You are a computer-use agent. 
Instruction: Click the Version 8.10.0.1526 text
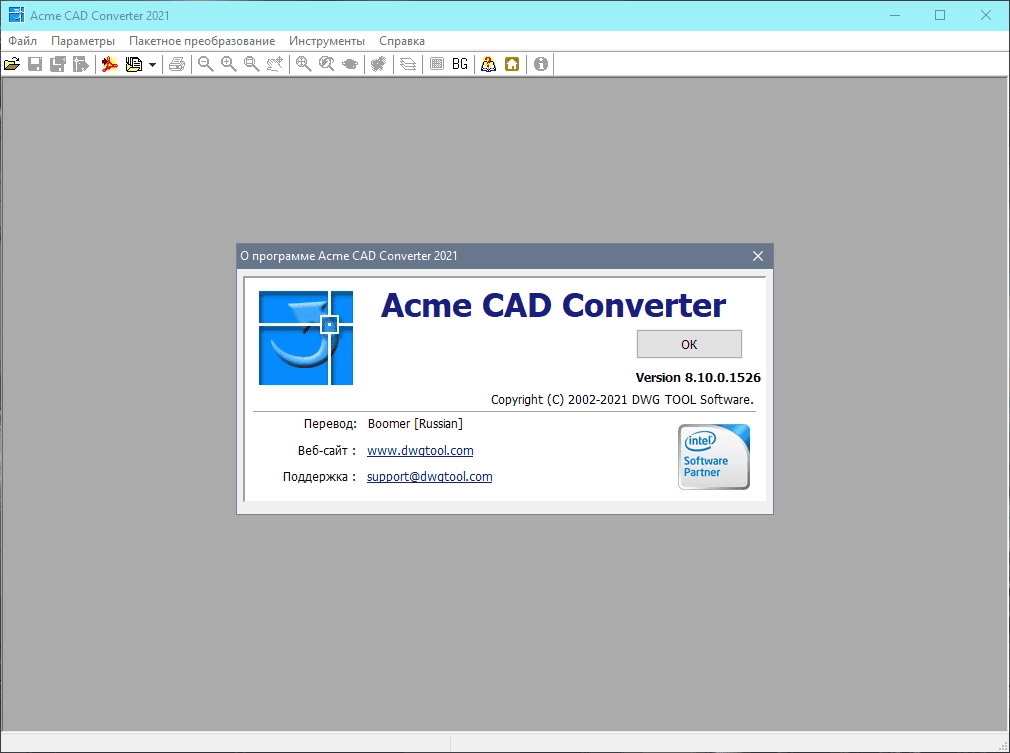click(x=698, y=377)
